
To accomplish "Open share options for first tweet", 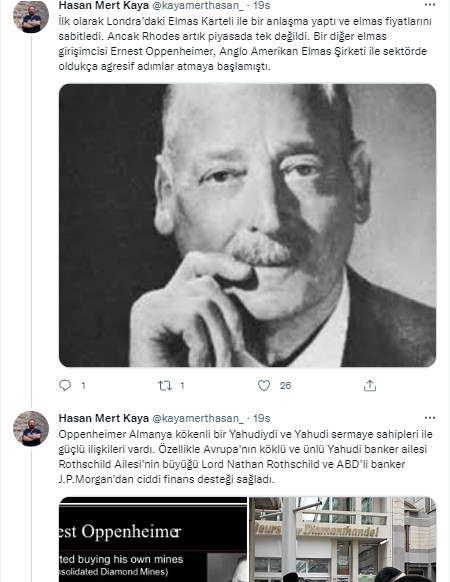I will pyautogui.click(x=370, y=386).
